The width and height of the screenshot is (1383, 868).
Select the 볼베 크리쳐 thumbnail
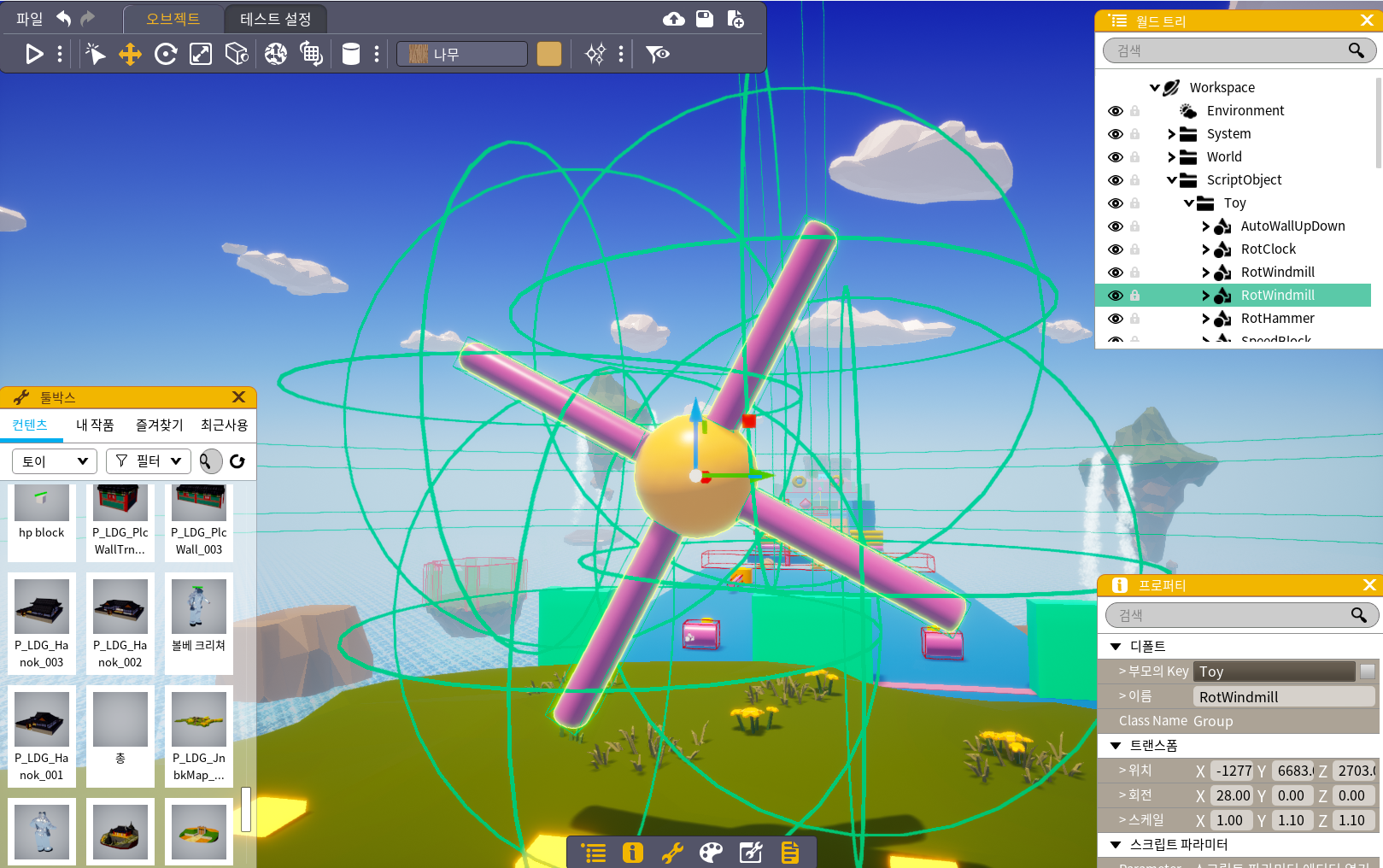pos(198,607)
